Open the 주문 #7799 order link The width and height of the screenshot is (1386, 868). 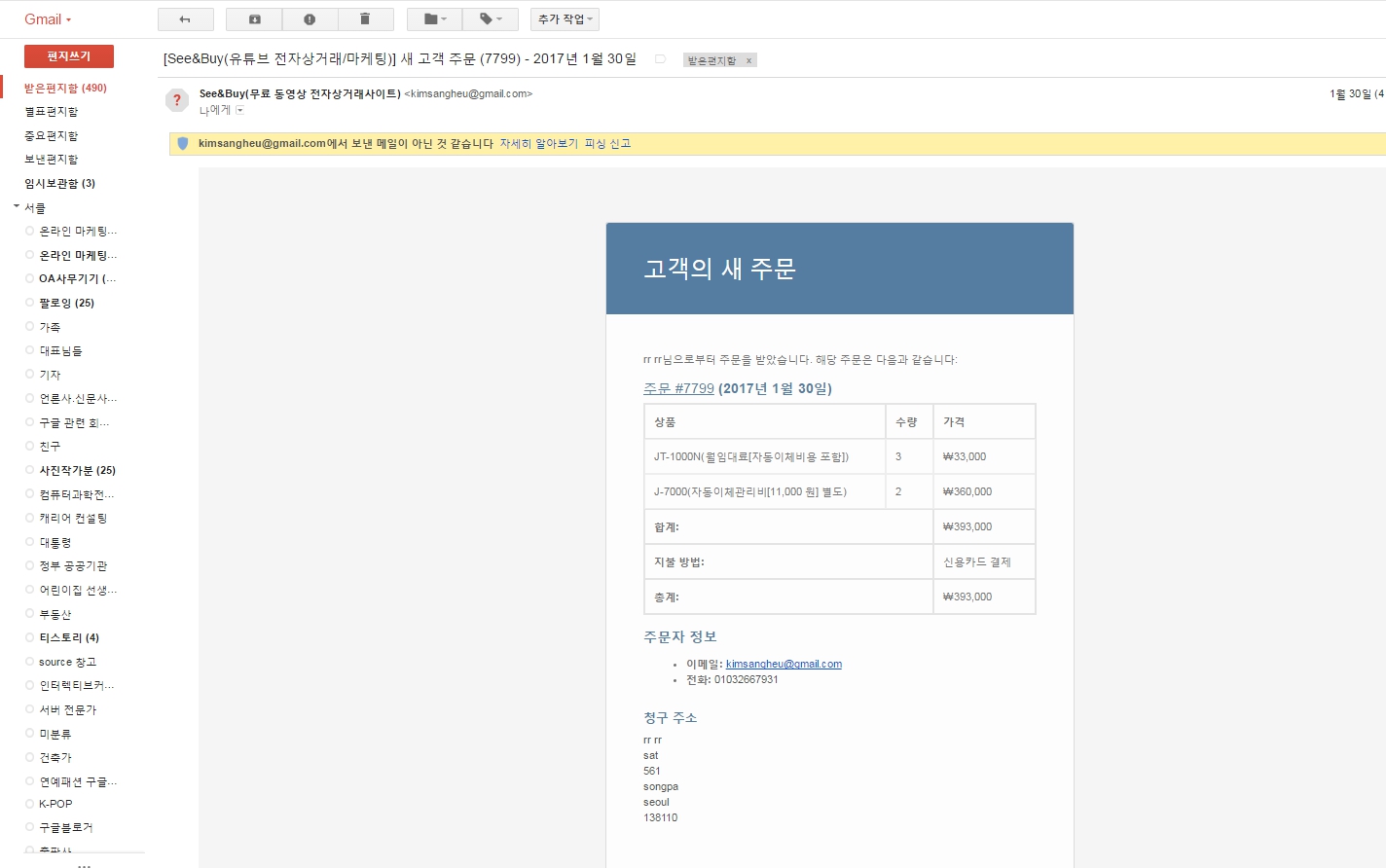(x=678, y=388)
